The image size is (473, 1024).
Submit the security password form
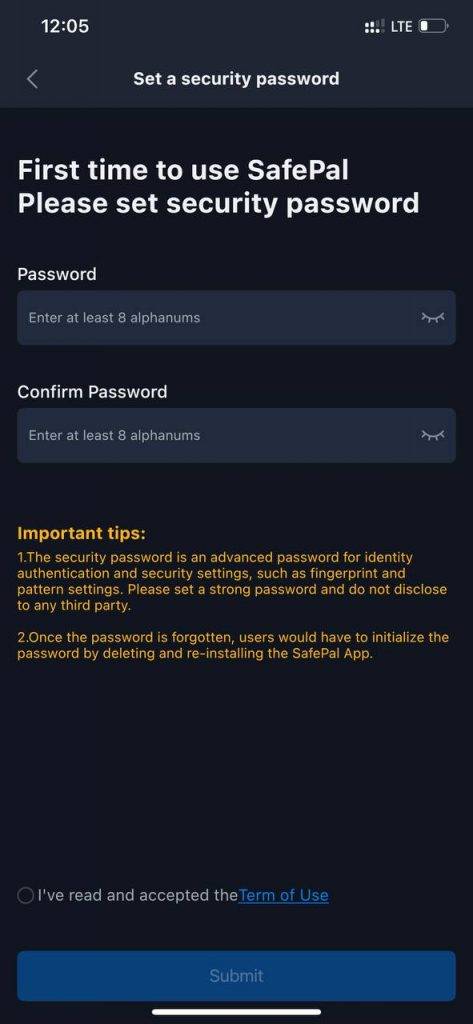236,976
